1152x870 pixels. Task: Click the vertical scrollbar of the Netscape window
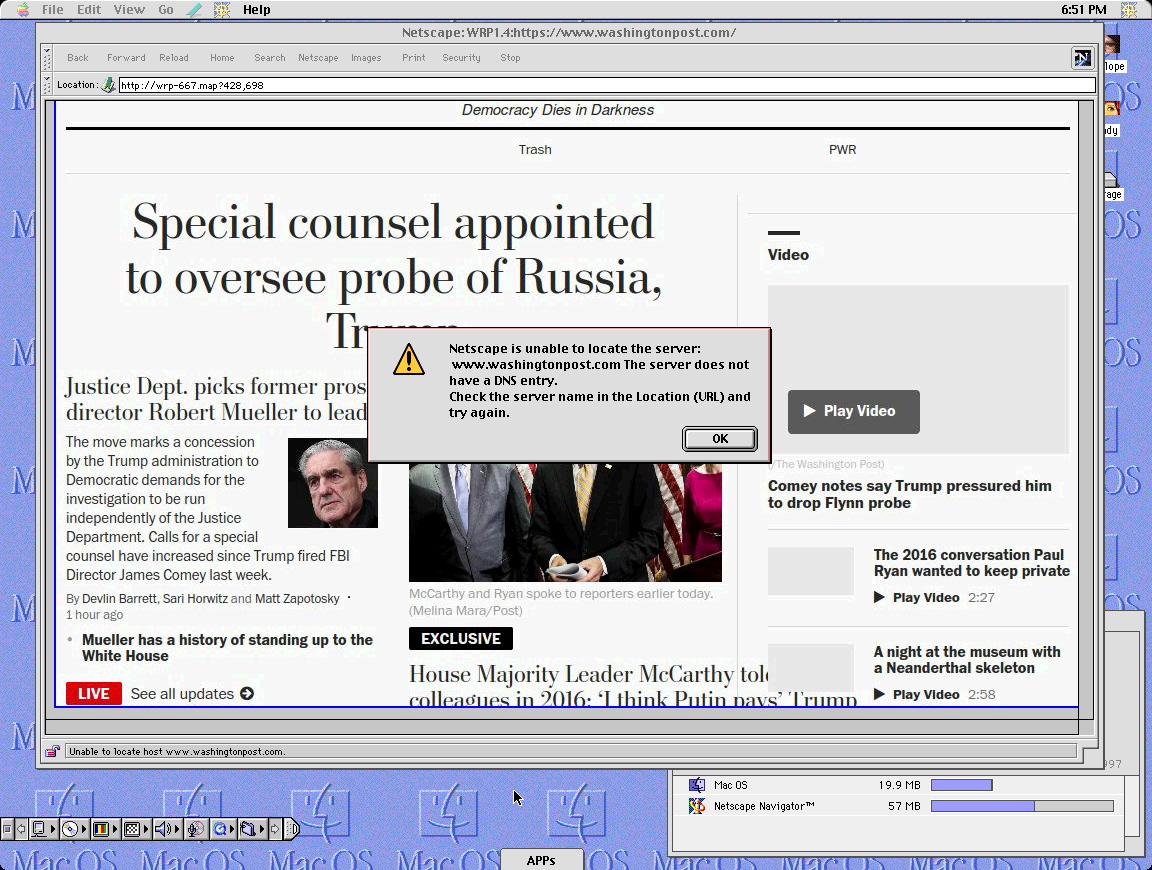coord(1086,409)
